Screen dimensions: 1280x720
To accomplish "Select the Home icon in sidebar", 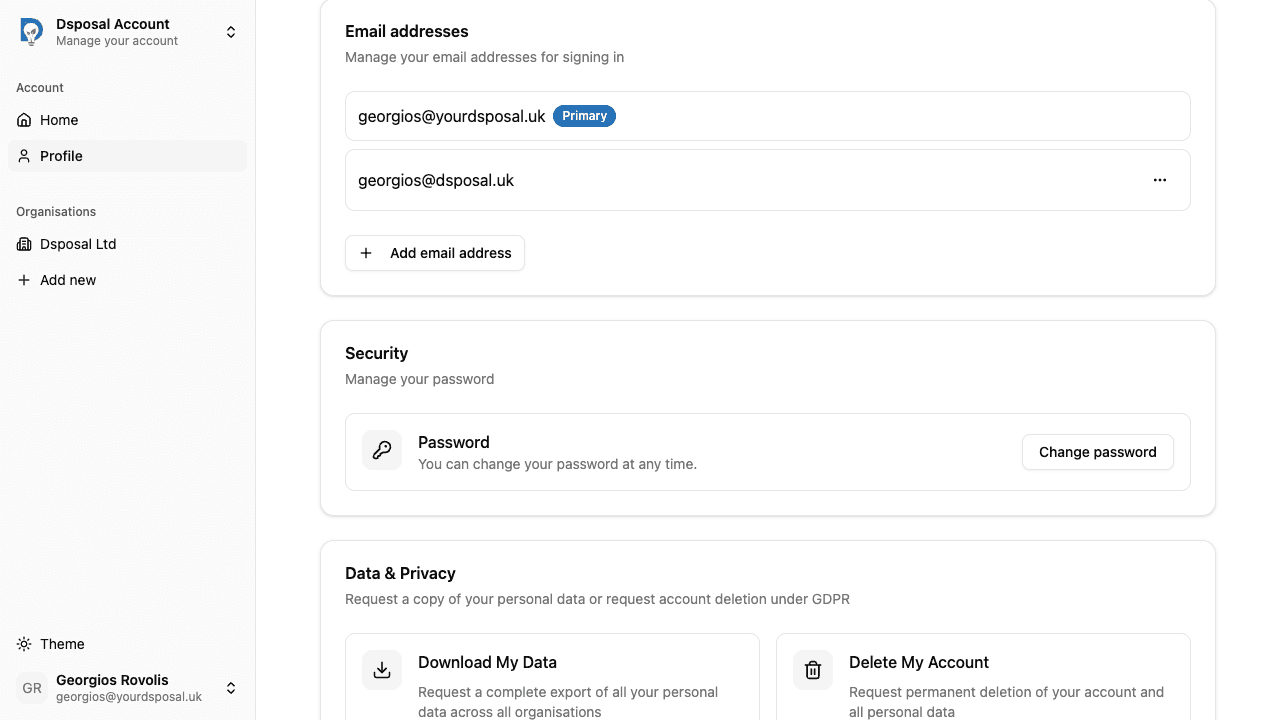I will point(22,119).
